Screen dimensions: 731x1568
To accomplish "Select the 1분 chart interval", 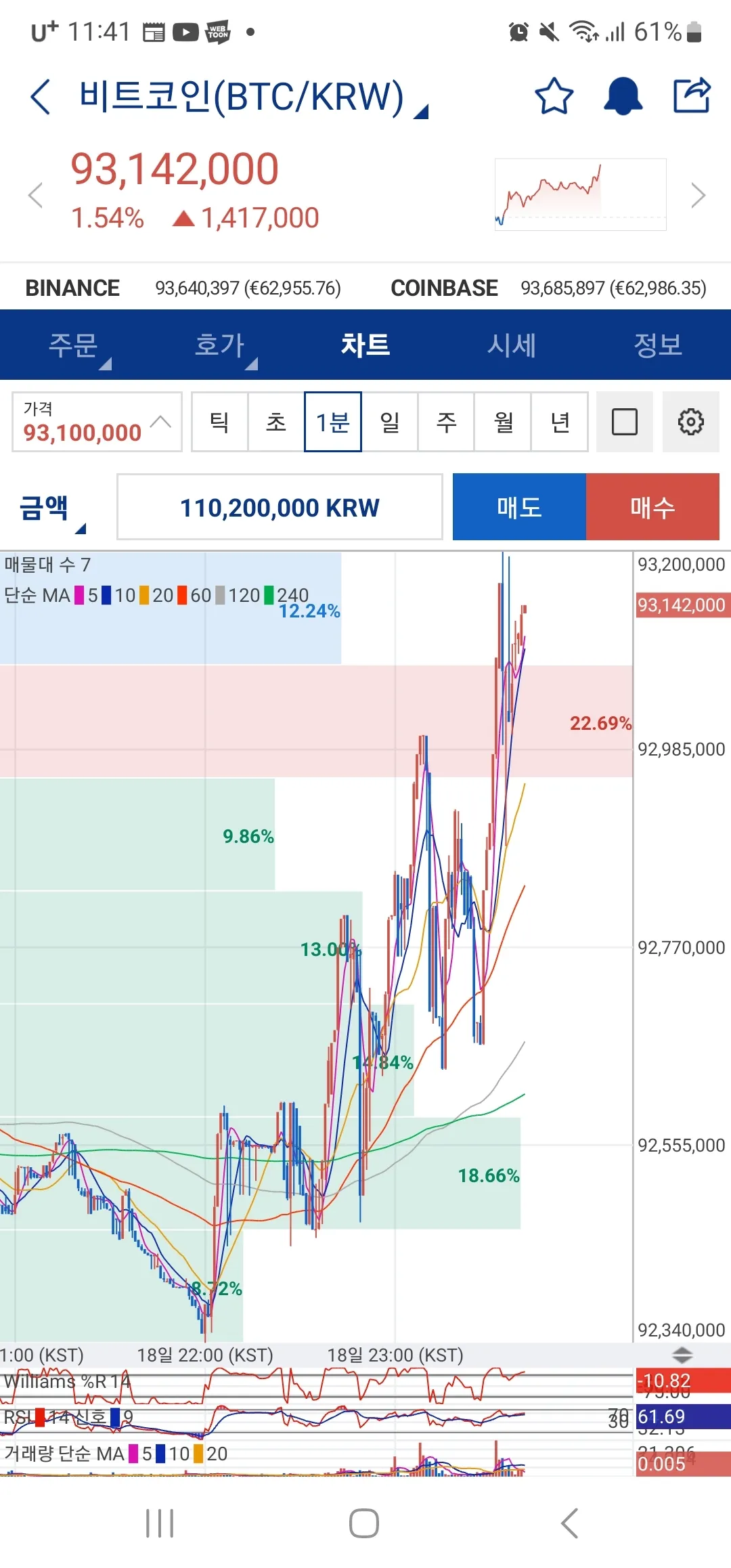I will (332, 422).
